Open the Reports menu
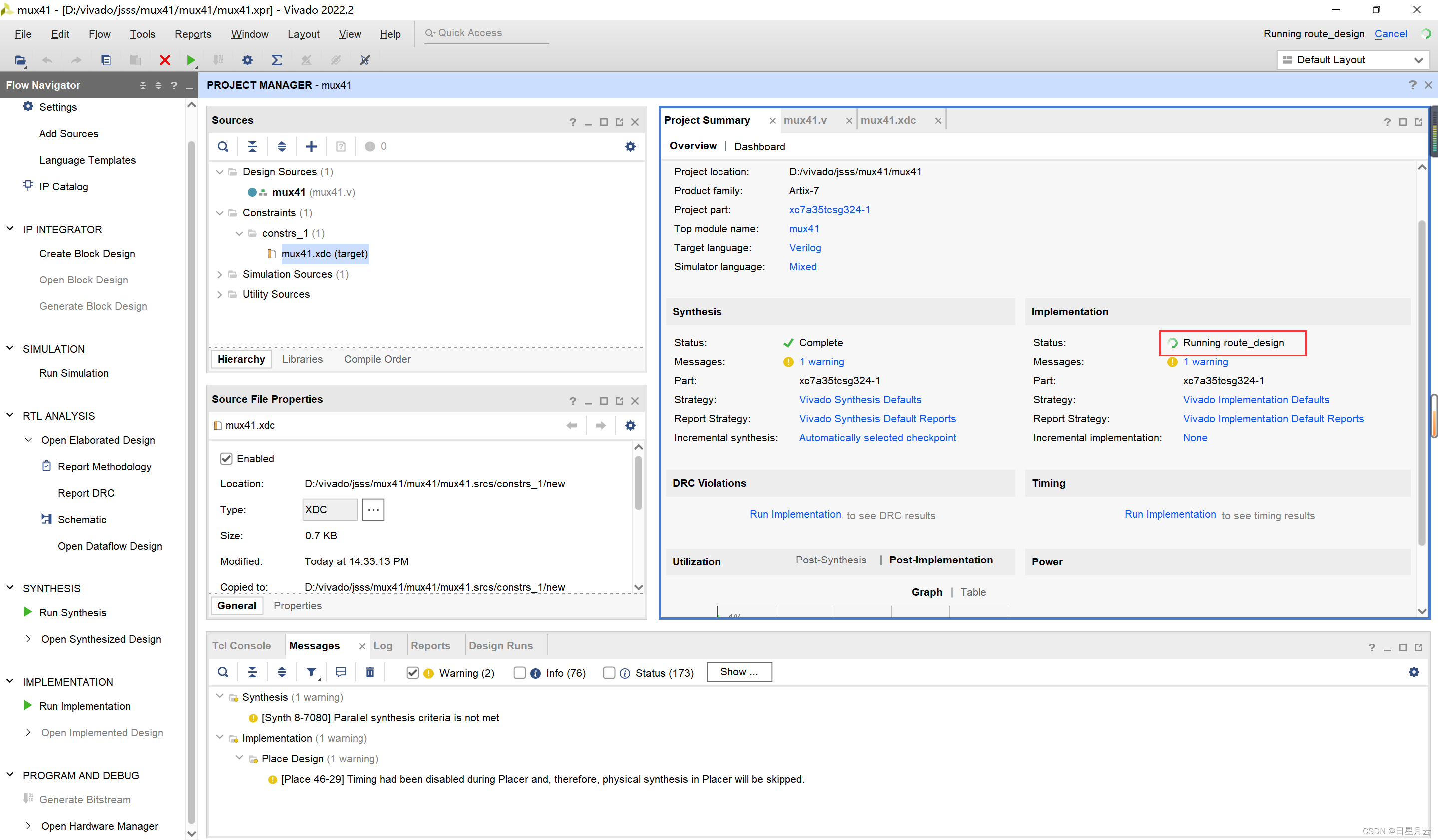 point(192,34)
